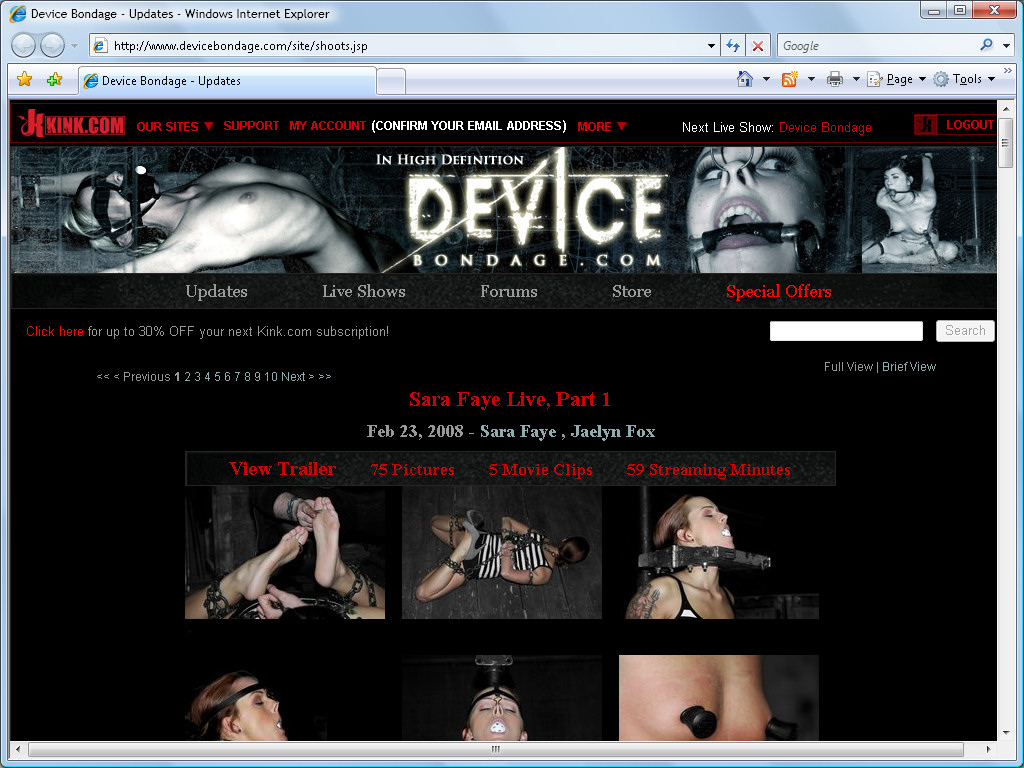The height and width of the screenshot is (768, 1024).
Task: Click the horizontal scrollbar thumb
Action: (496, 749)
